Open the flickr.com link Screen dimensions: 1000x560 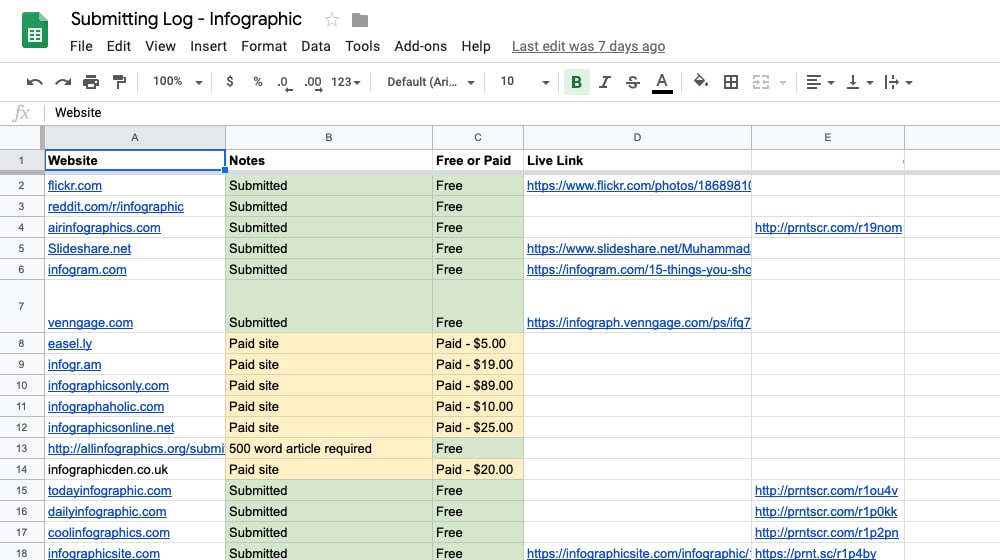(75, 186)
